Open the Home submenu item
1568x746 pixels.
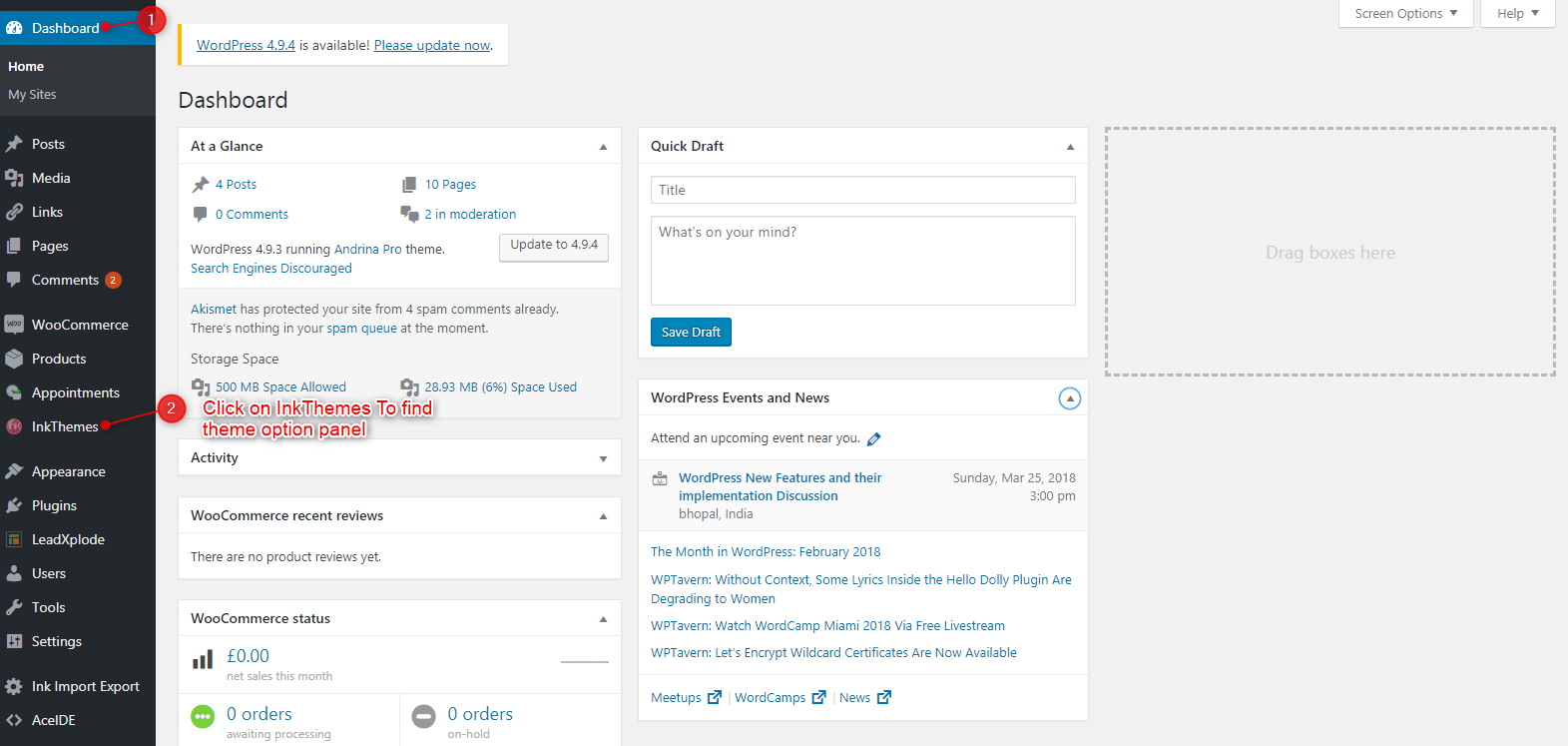coord(26,66)
